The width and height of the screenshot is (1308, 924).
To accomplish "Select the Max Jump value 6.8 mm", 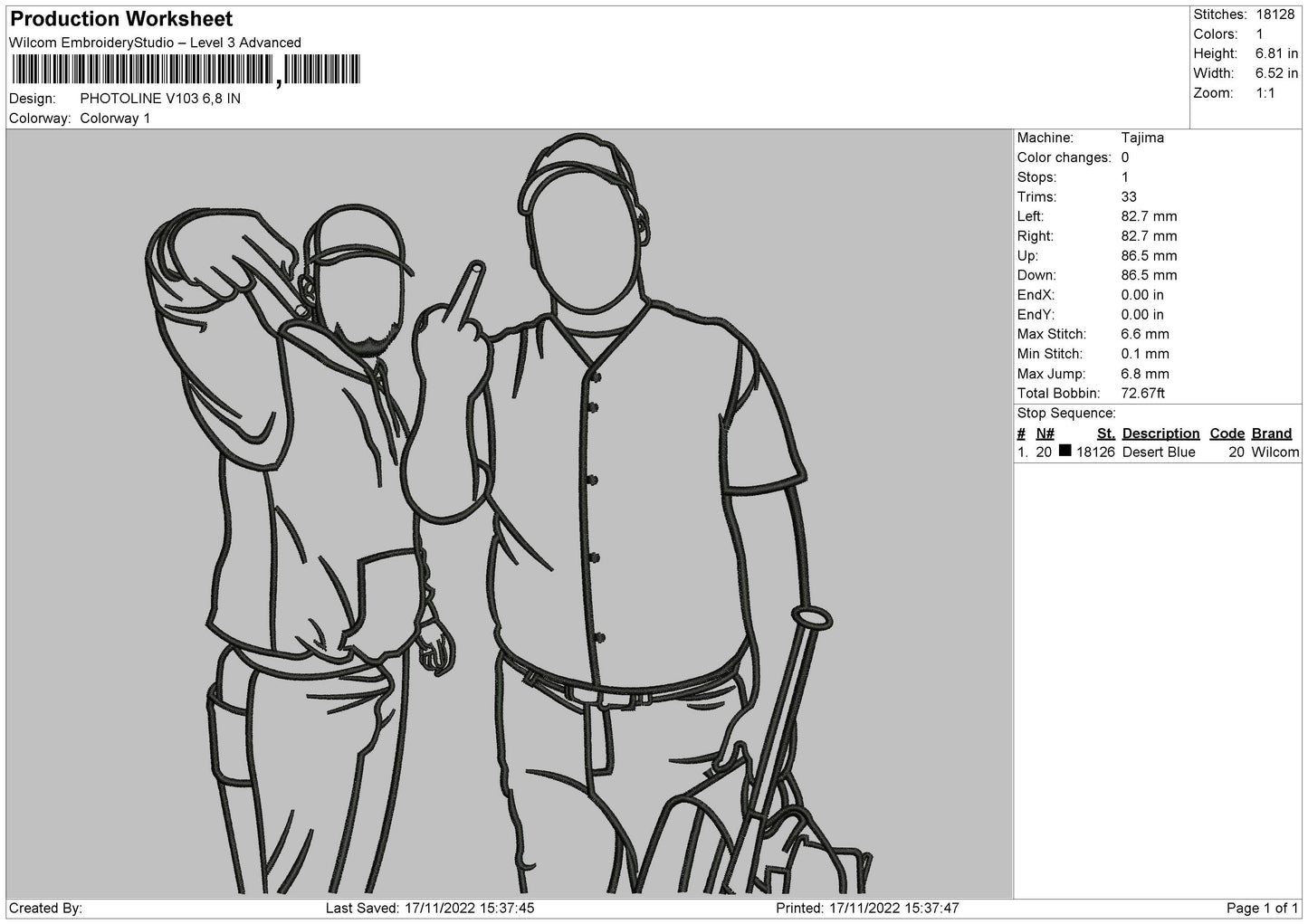I will [x=1145, y=374].
